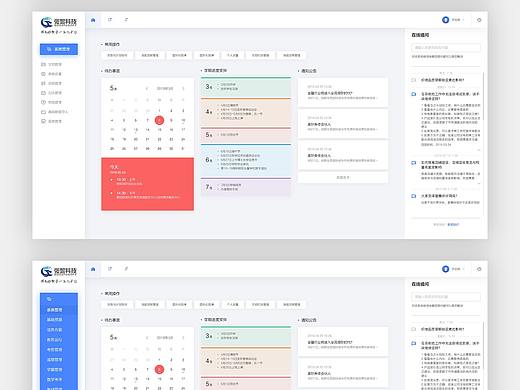
Task: Open the second icon tab in lower top bar
Action: (x=110, y=269)
